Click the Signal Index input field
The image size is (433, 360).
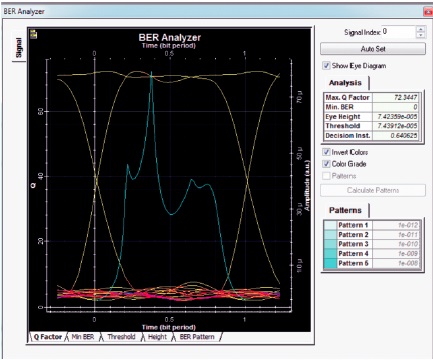pos(399,32)
